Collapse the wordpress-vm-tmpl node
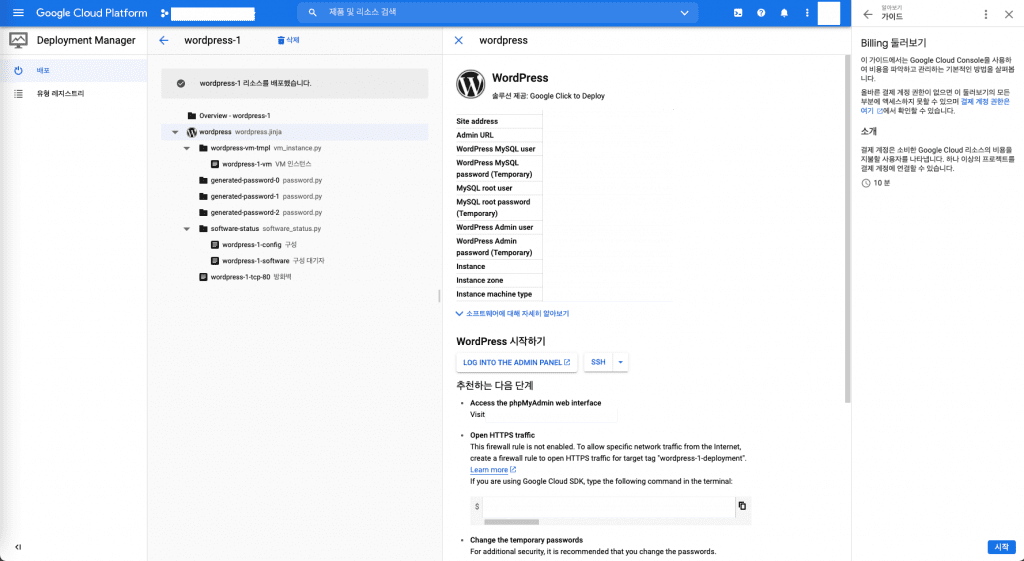 coord(187,148)
